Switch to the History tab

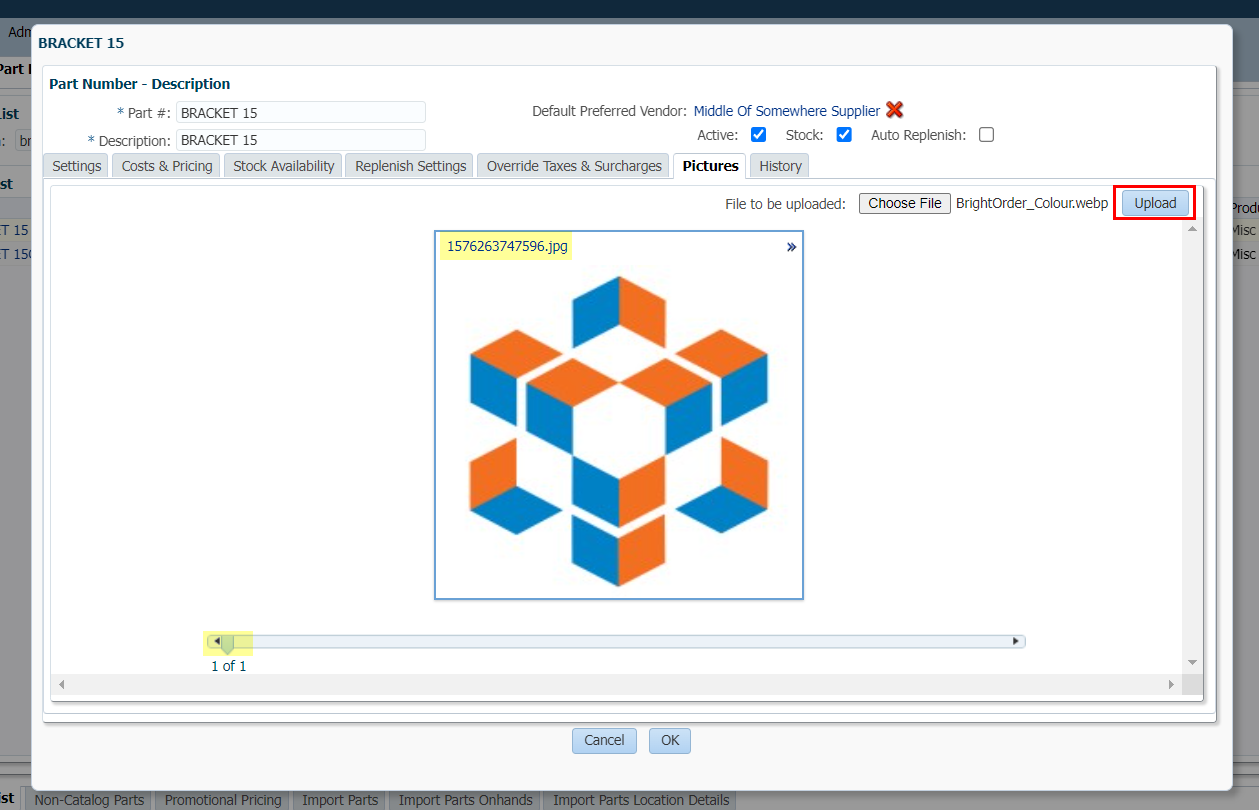[x=780, y=166]
